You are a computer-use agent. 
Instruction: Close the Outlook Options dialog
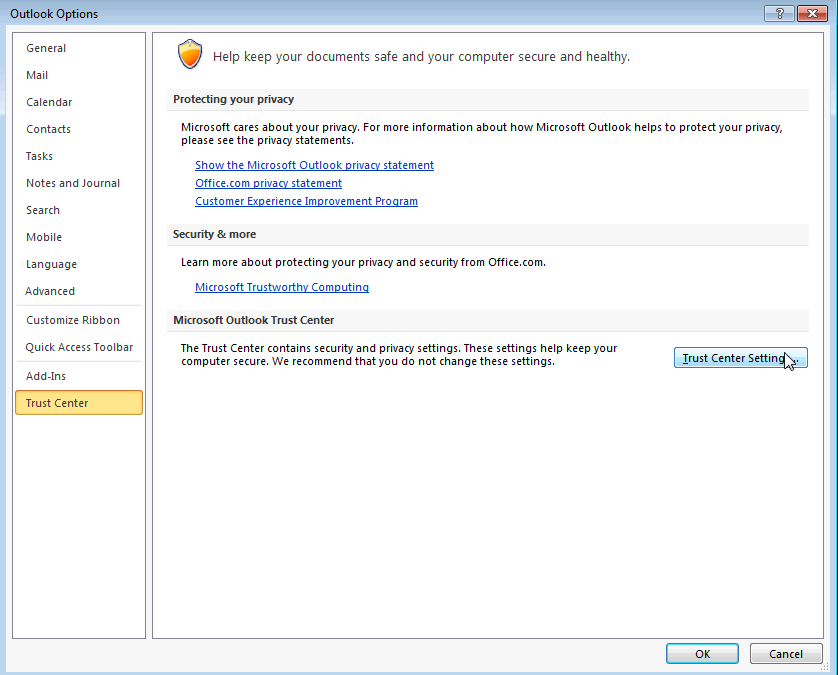(x=812, y=13)
